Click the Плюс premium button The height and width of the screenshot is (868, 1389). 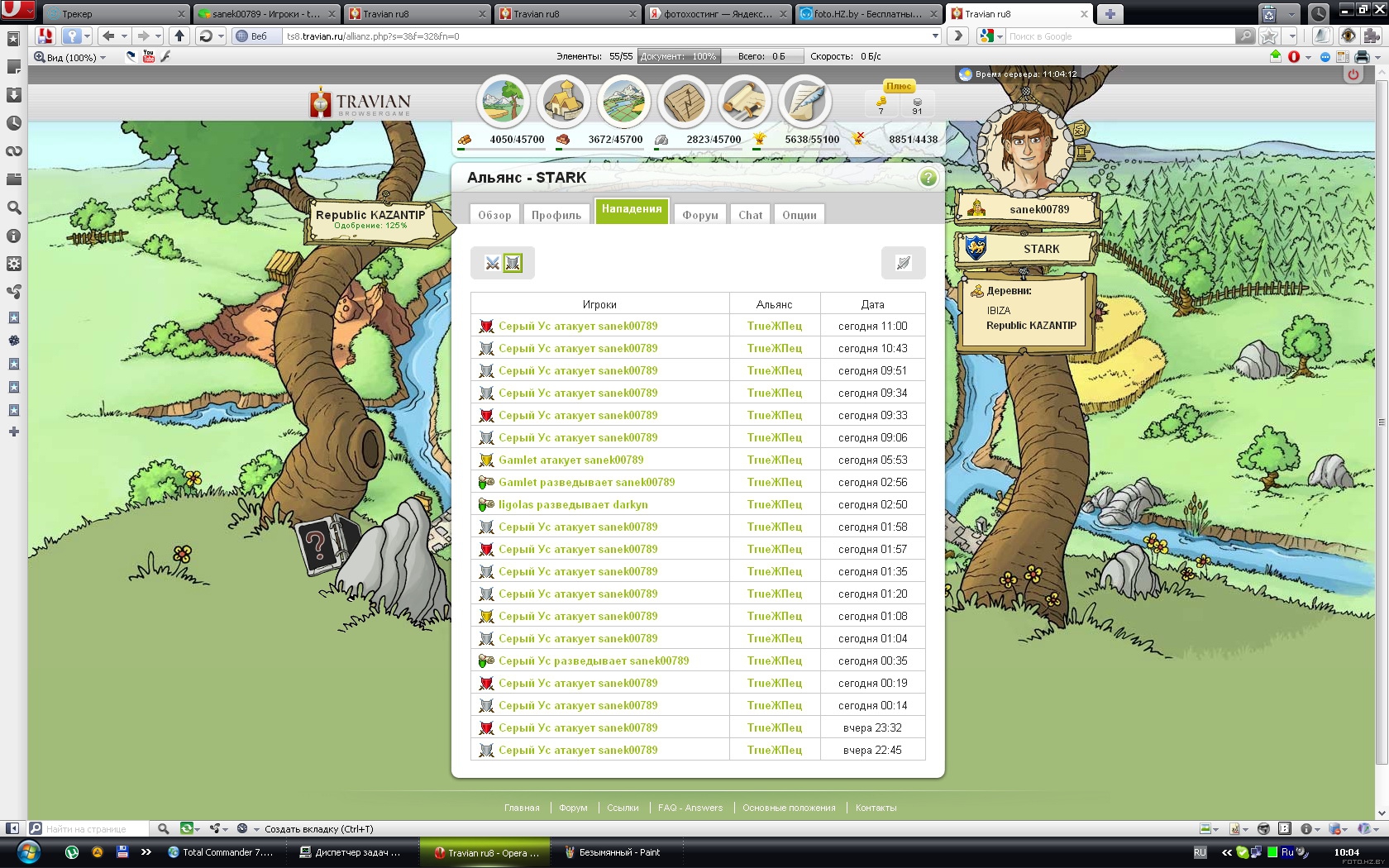(899, 86)
